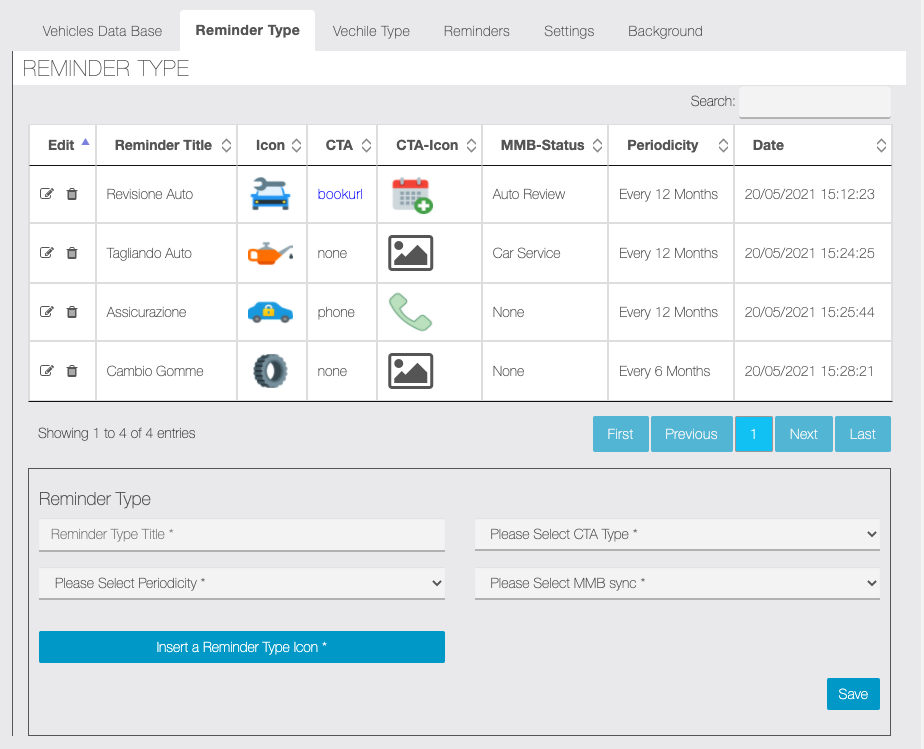Sort table by Reminder Title
924x749 pixels.
167,145
